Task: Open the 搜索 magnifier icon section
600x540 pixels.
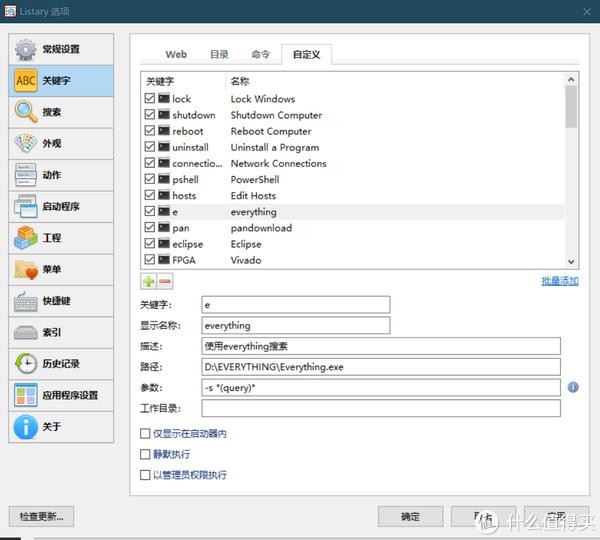Action: pos(26,112)
